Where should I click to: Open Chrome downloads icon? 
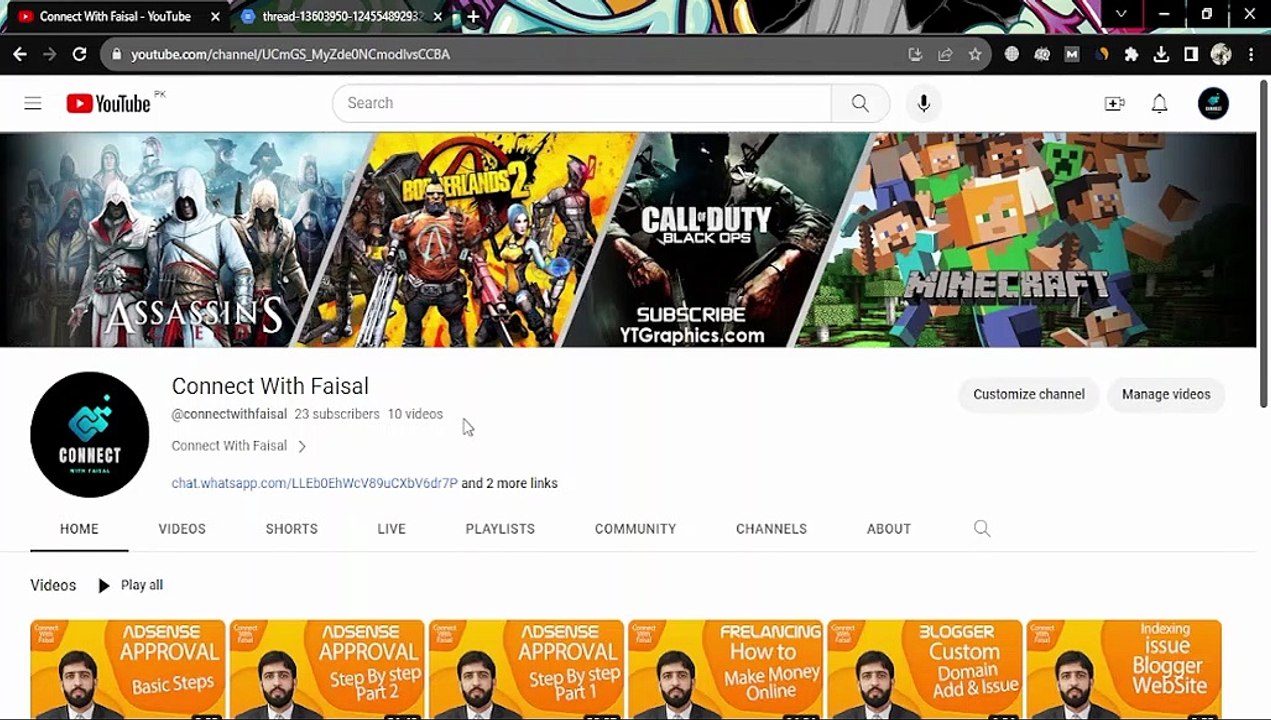(x=1161, y=54)
